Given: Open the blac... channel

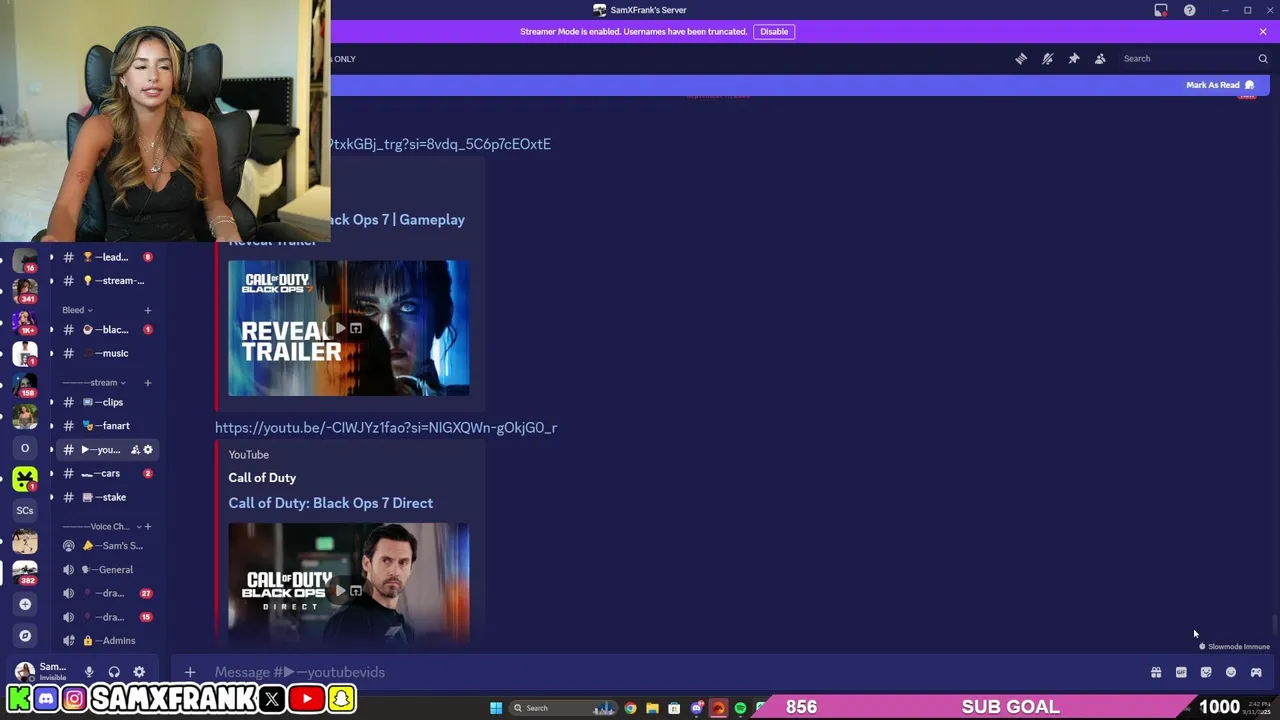Looking at the screenshot, I should pos(107,329).
